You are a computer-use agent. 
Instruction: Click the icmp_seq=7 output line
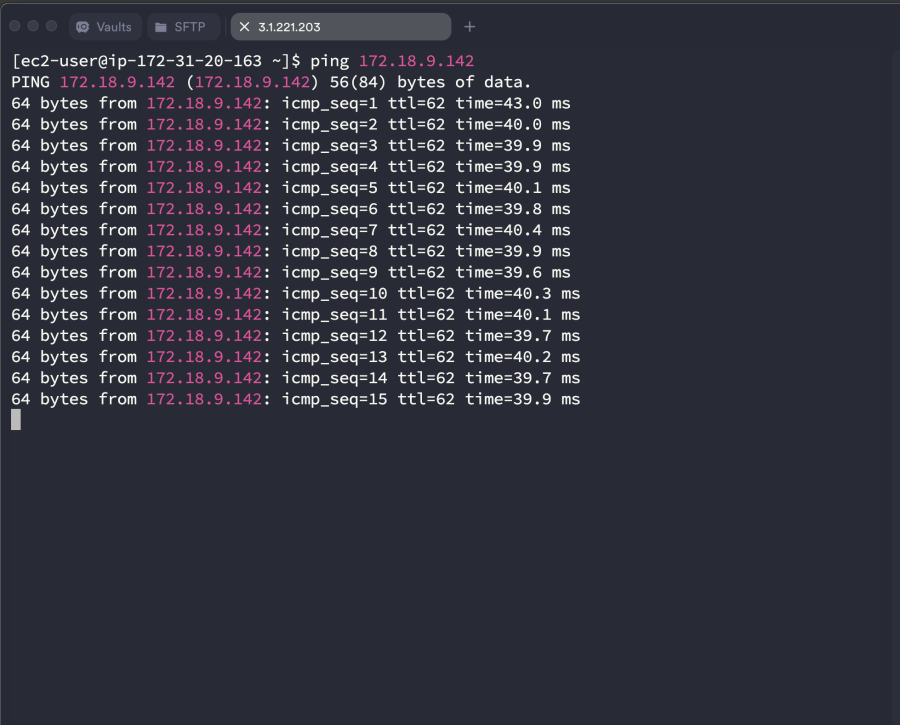(290, 230)
